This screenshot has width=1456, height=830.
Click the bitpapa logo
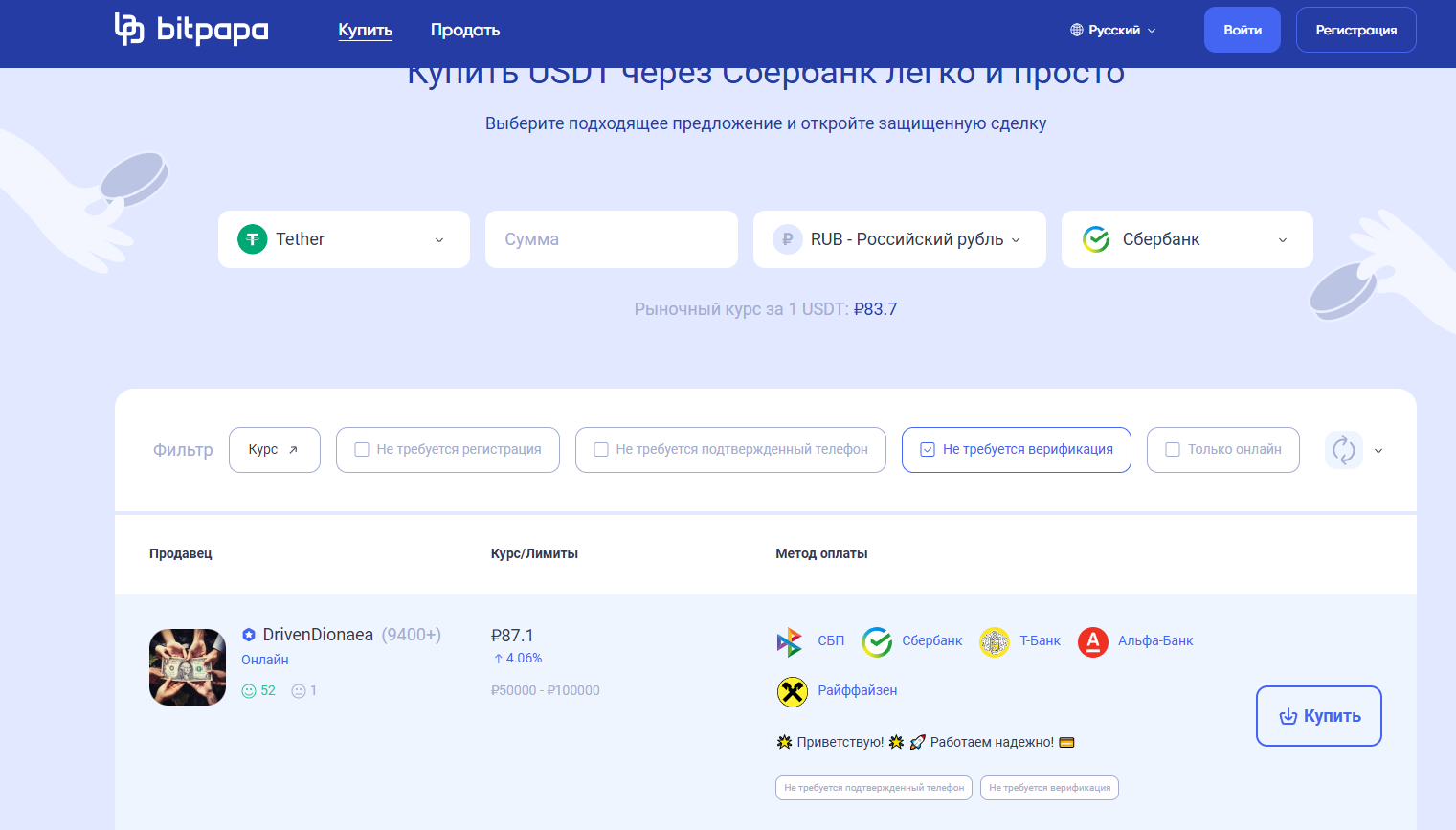(191, 30)
